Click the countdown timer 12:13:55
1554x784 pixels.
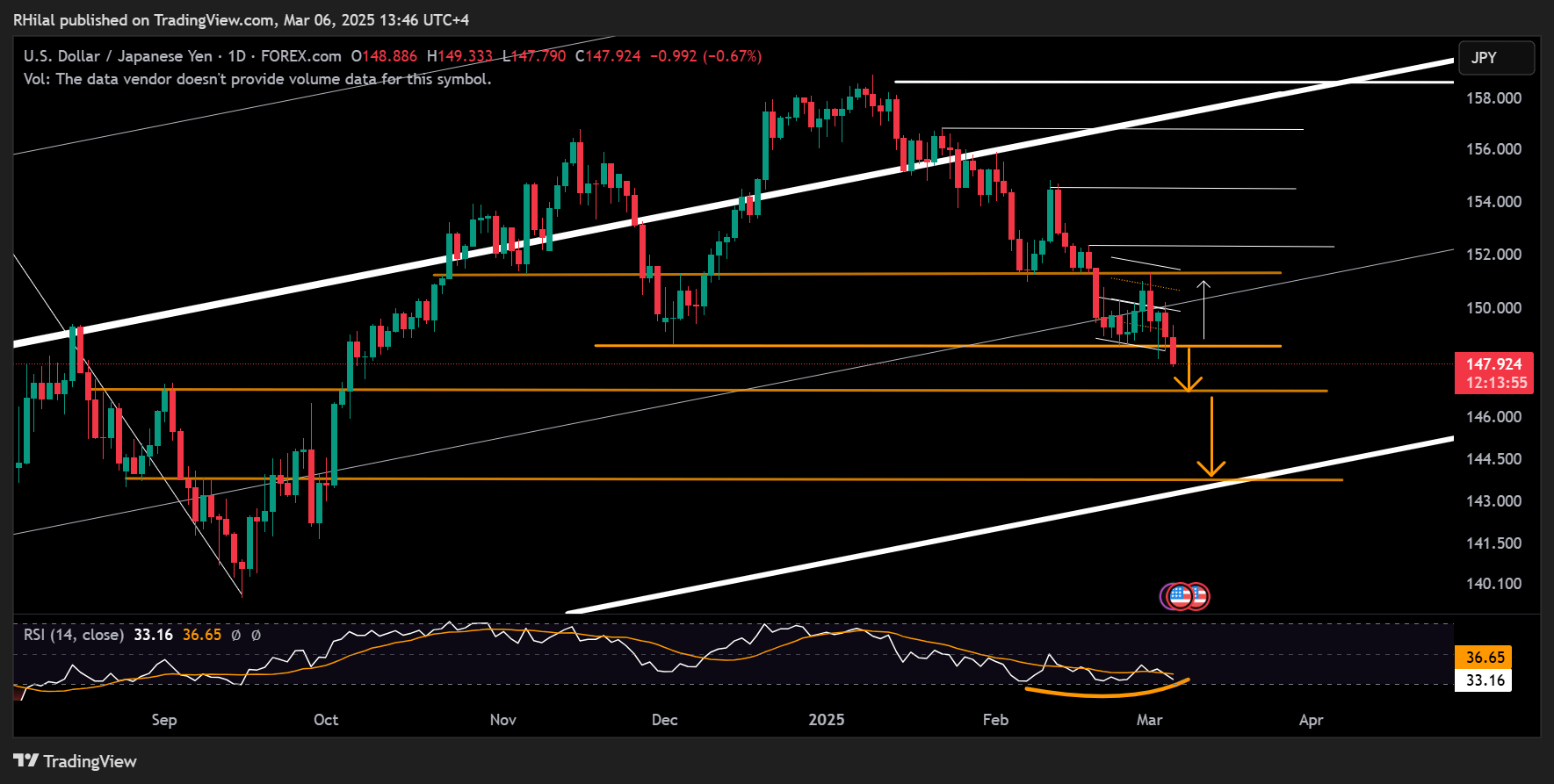1494,383
